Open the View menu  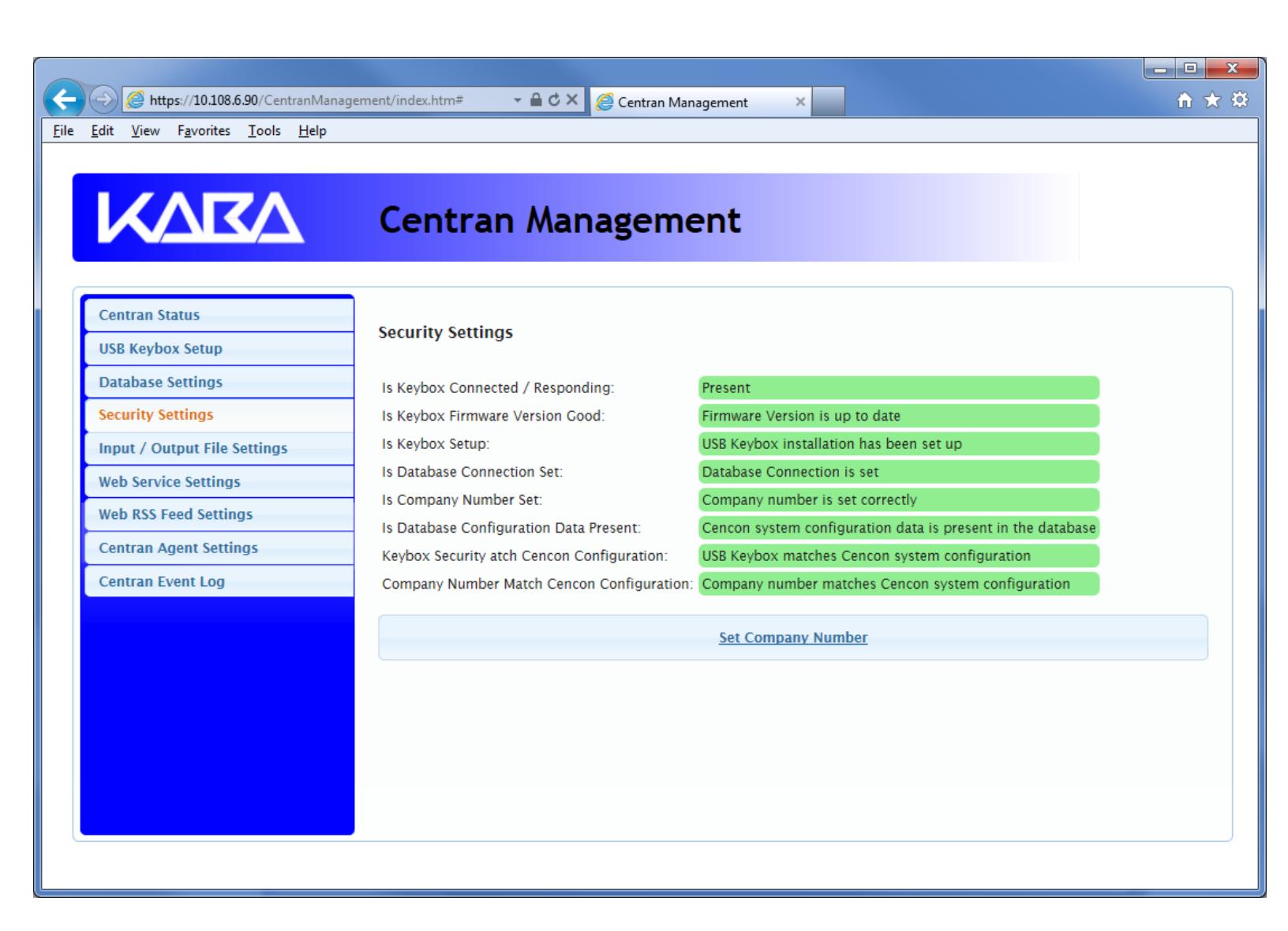point(145,131)
